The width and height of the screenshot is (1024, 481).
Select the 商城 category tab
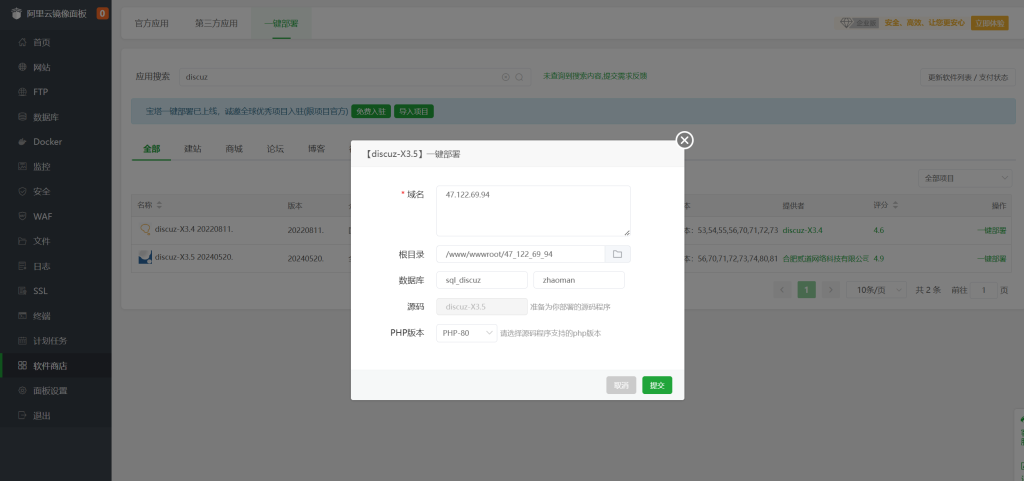click(x=234, y=149)
